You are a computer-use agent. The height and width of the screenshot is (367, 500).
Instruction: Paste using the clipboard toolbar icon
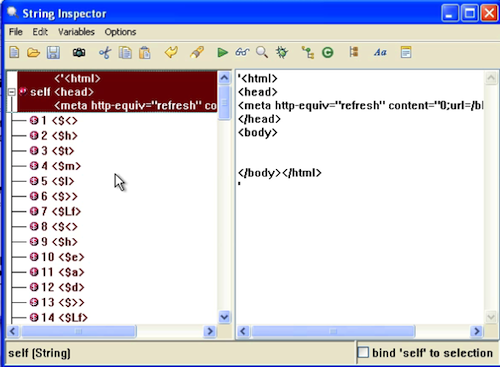point(145,52)
